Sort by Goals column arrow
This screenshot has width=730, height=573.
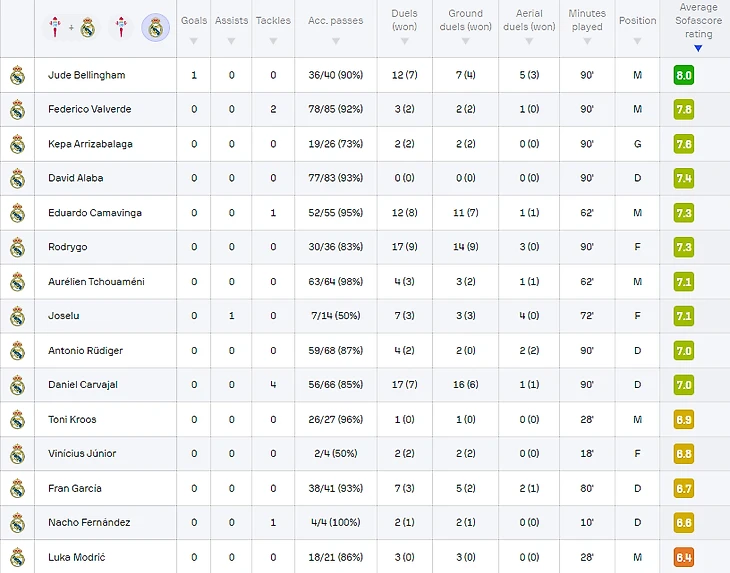pyautogui.click(x=194, y=41)
